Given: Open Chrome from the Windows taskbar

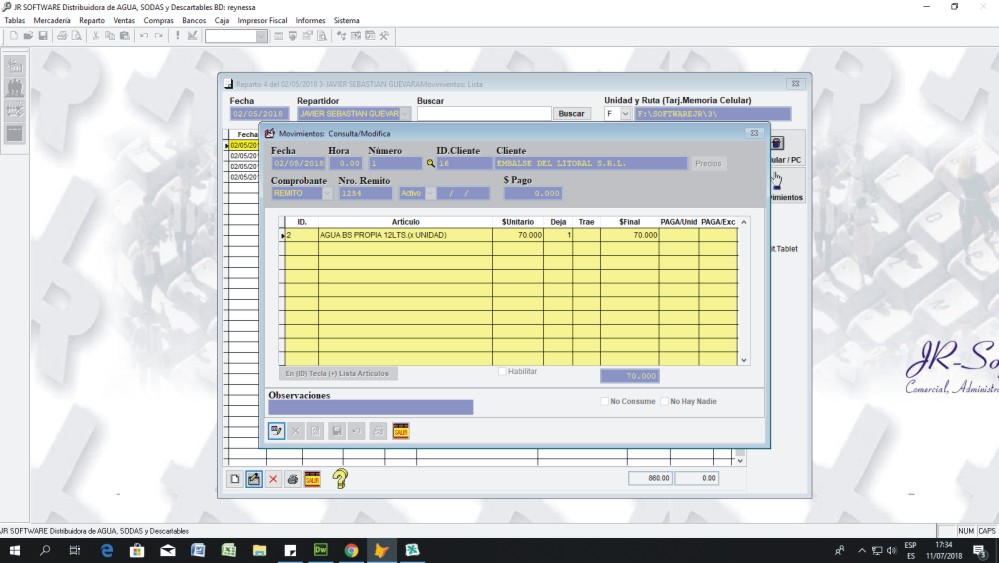Looking at the screenshot, I should [x=351, y=550].
